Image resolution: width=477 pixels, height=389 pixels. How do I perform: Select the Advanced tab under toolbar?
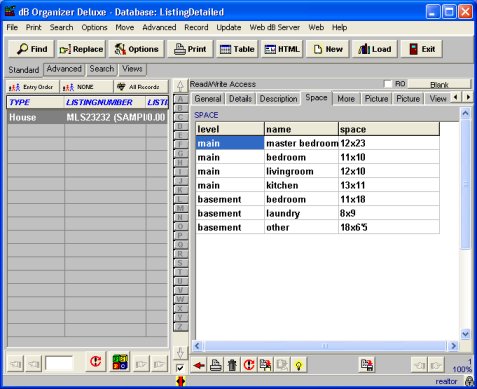[64, 69]
